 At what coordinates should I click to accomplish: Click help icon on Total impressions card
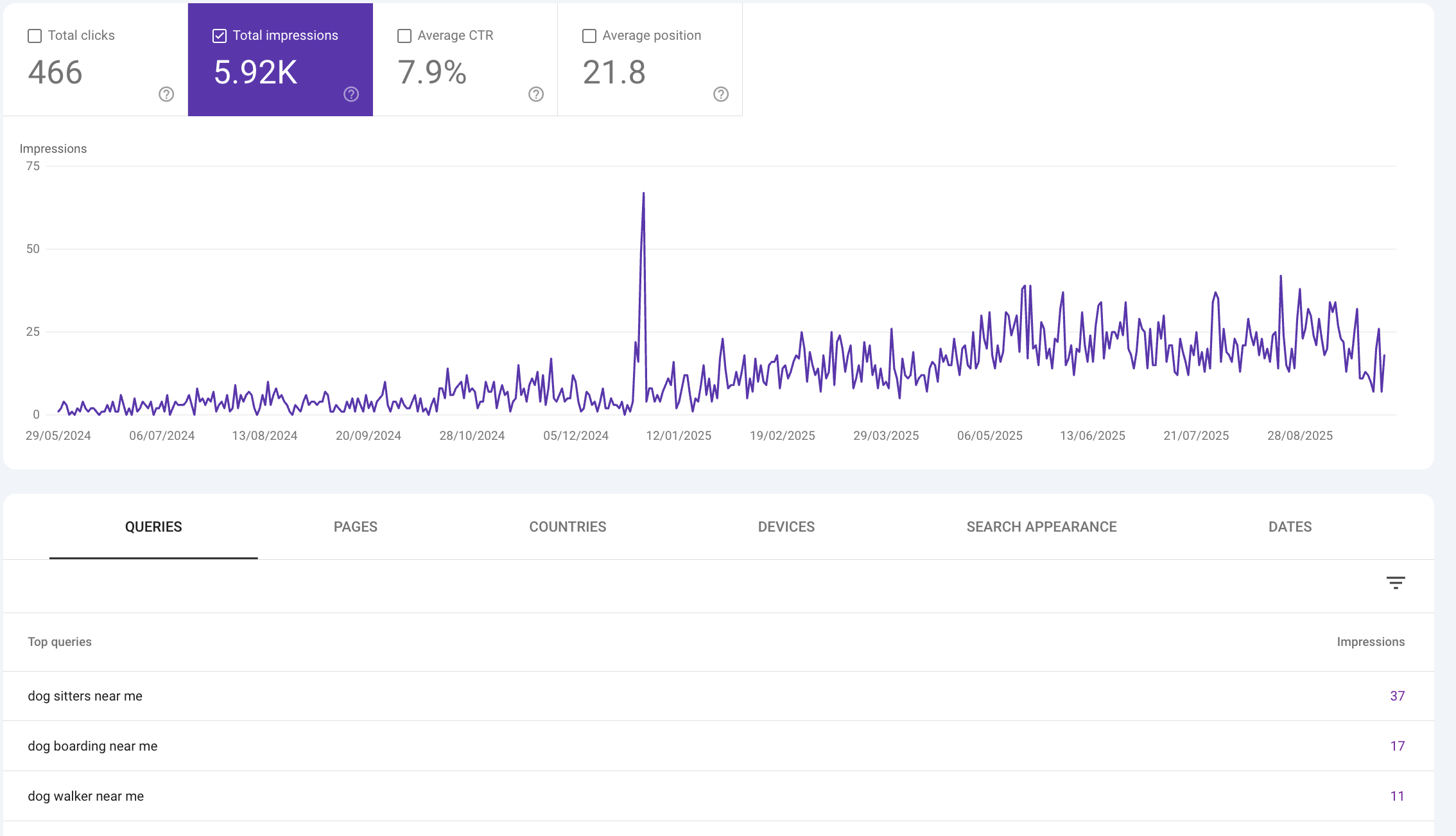351,94
